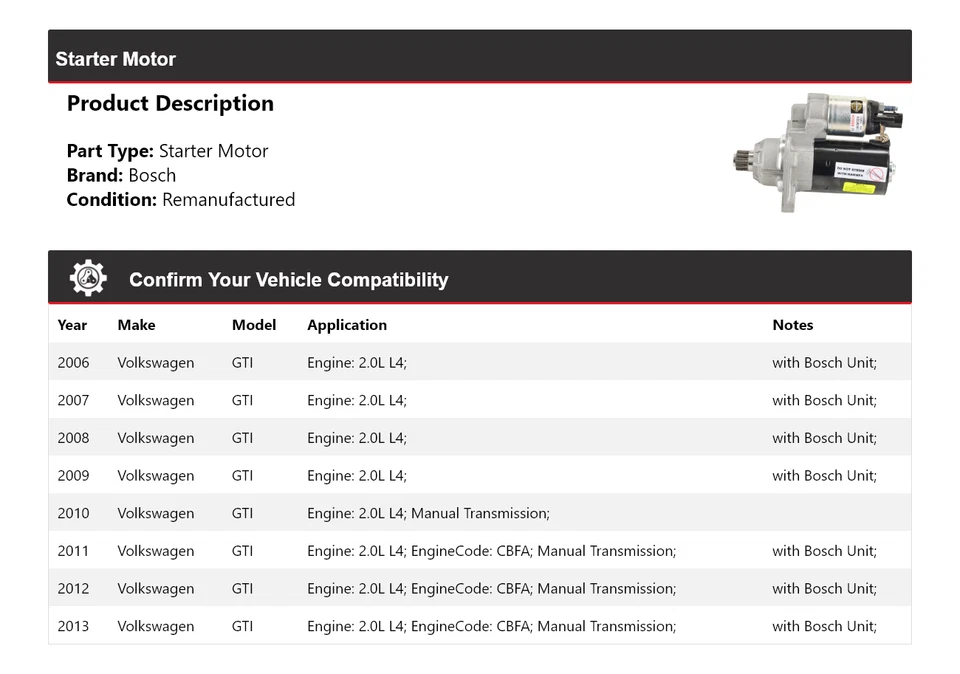Click the Notes column header
This screenshot has height=674, width=960.
coord(793,325)
